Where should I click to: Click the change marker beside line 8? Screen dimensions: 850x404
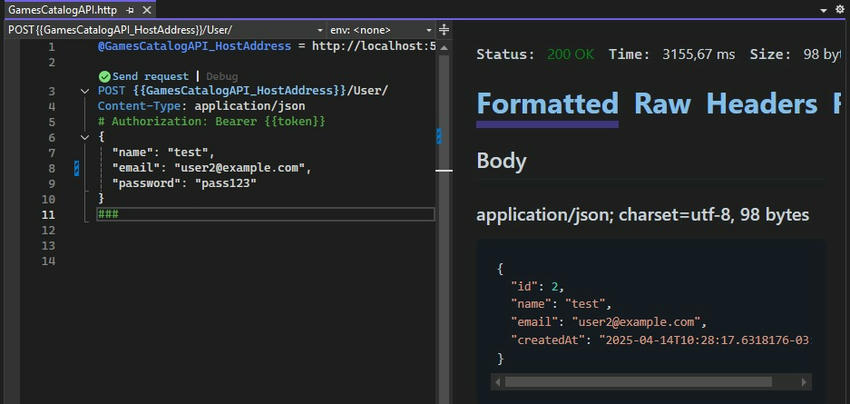(x=77, y=168)
